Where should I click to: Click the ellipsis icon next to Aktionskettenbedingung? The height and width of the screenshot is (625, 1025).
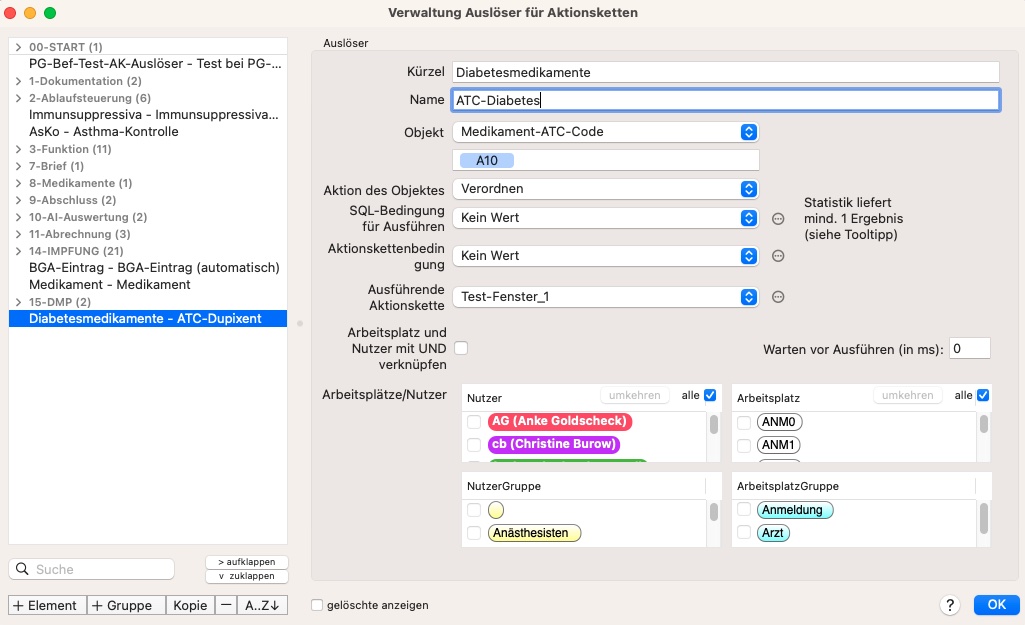click(x=778, y=256)
